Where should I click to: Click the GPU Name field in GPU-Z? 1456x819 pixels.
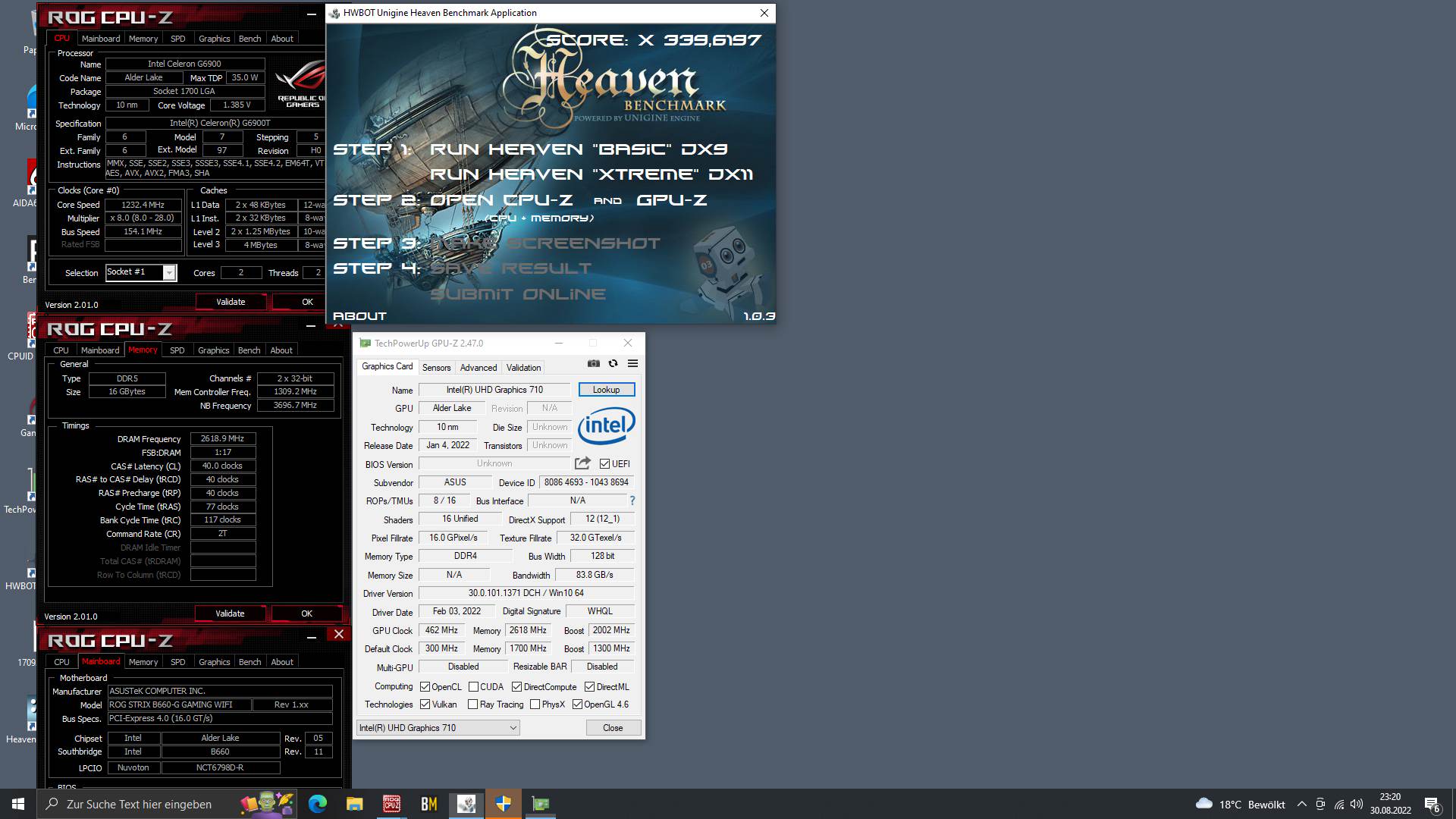[x=494, y=390]
